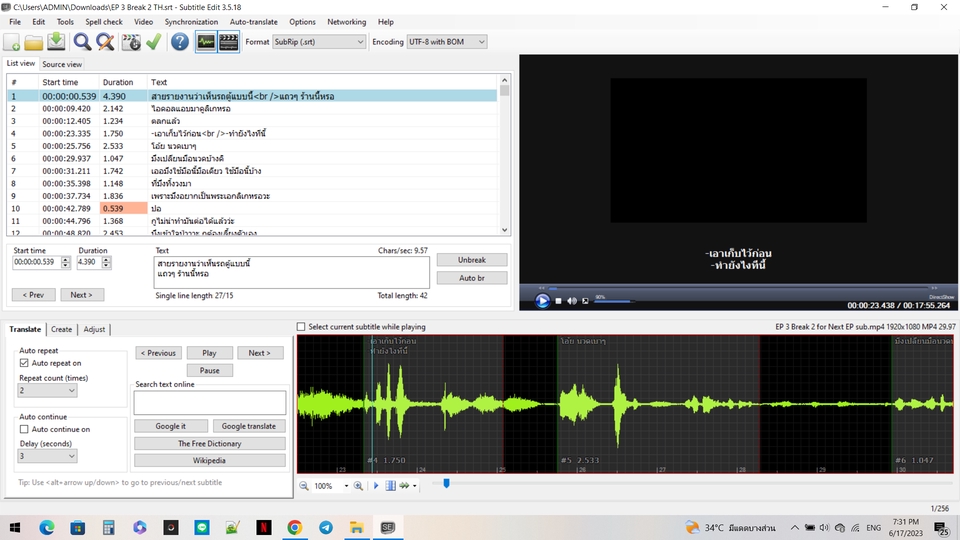Click the waveform position slider handle
This screenshot has width=960, height=540.
(x=446, y=483)
